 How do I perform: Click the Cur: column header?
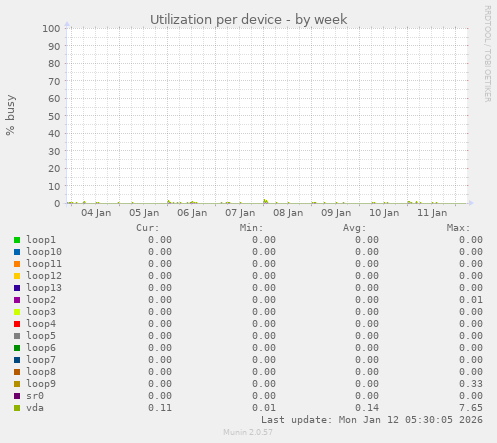[148, 228]
